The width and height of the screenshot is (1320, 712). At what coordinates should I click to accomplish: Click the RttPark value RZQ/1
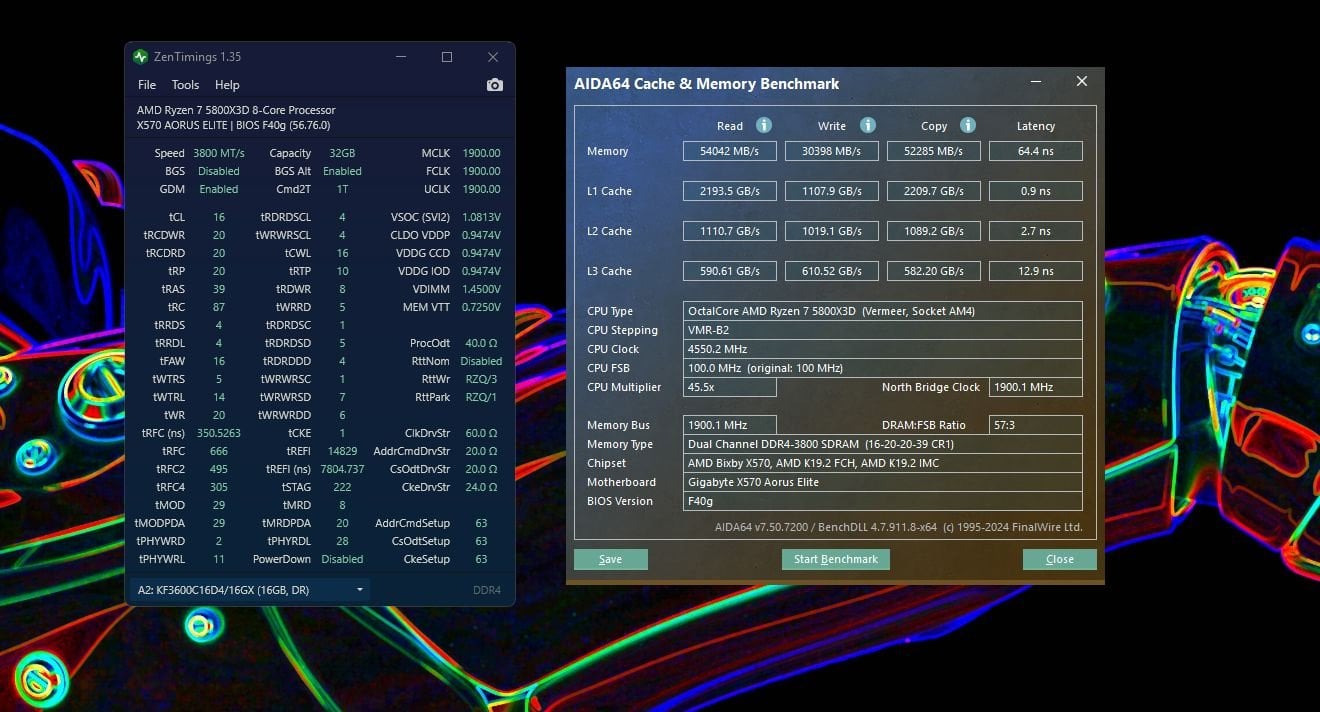[481, 397]
